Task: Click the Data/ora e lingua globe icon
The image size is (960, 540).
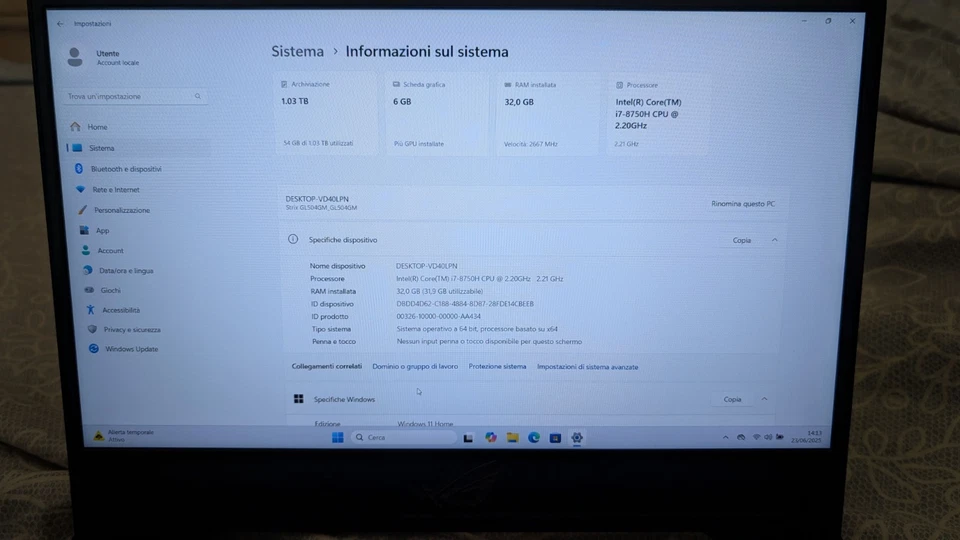Action: coord(88,270)
